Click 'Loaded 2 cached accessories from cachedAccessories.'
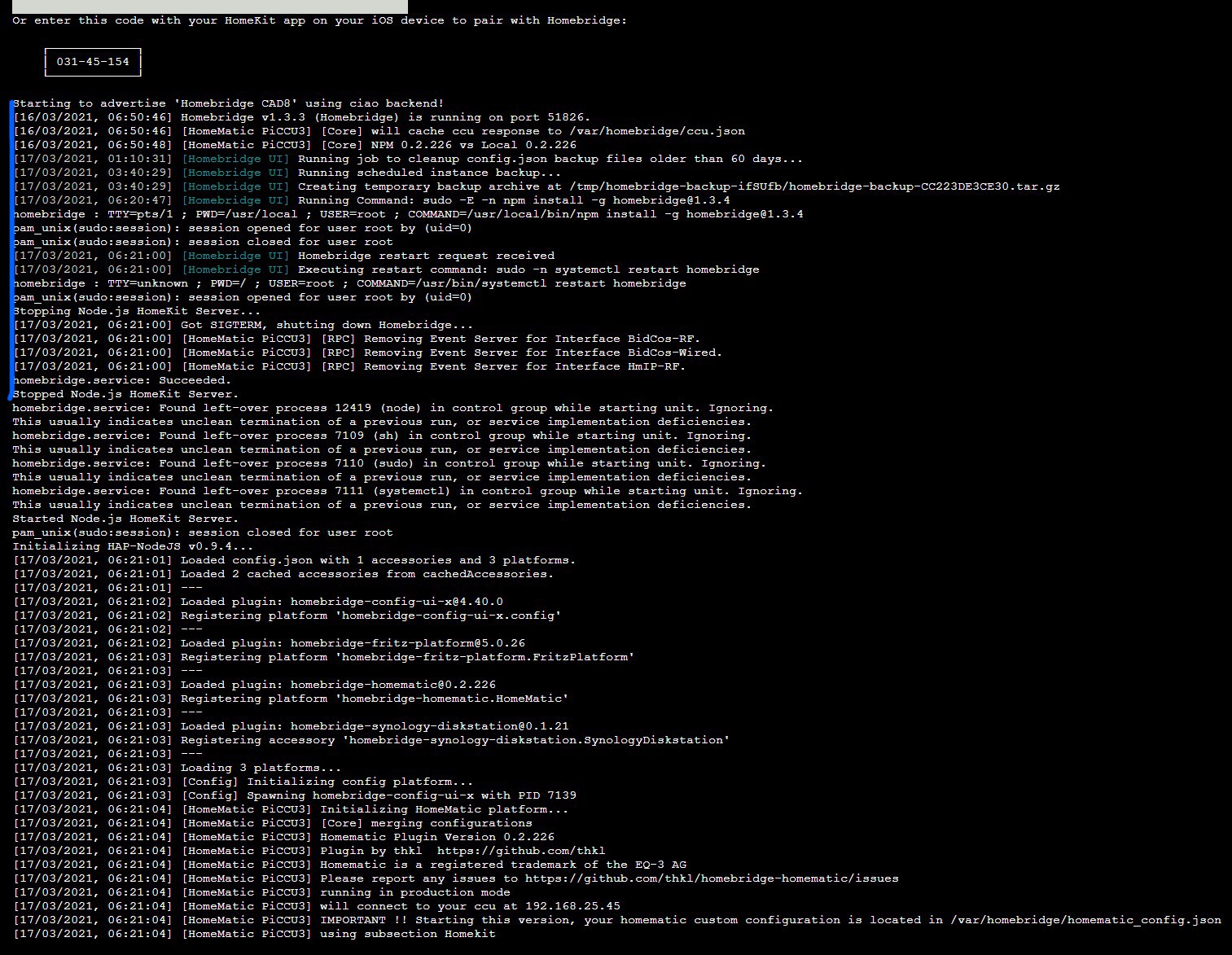This screenshot has width=1232, height=955. point(367,574)
